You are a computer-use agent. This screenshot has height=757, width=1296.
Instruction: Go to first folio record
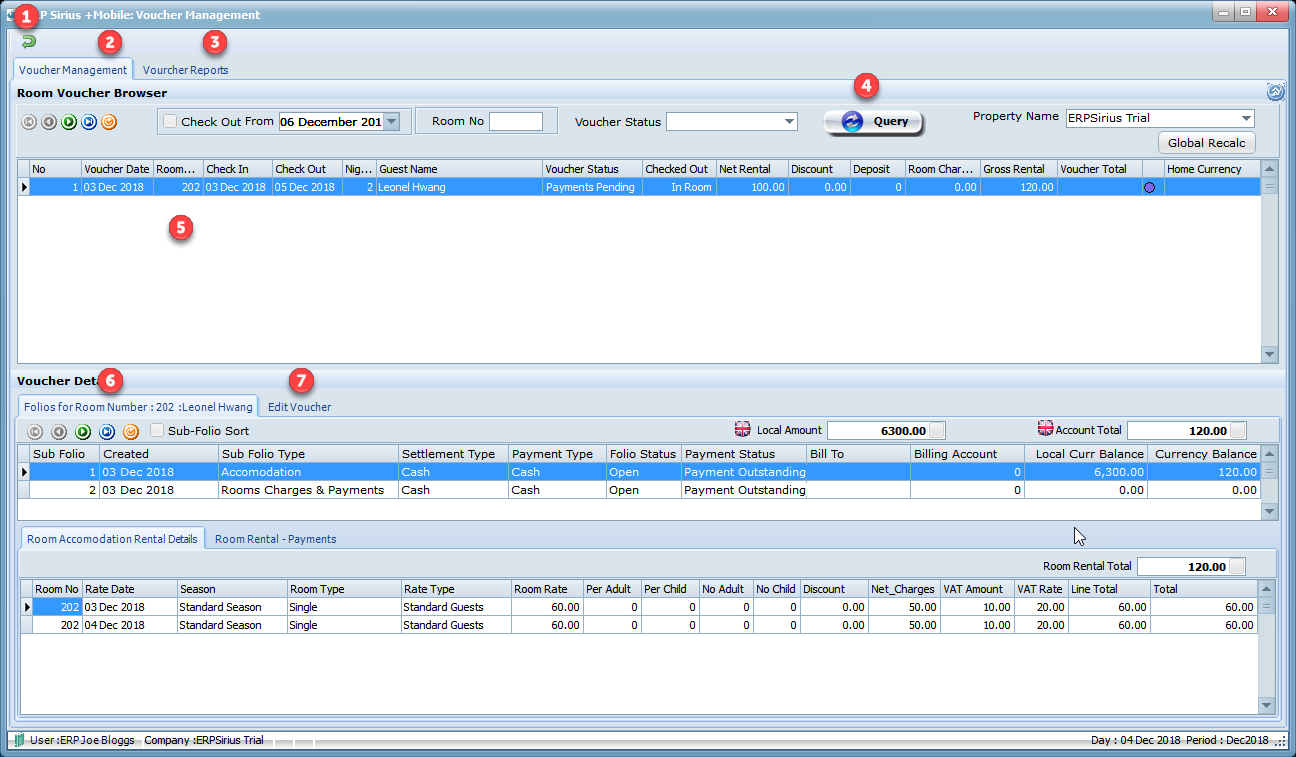(35, 432)
